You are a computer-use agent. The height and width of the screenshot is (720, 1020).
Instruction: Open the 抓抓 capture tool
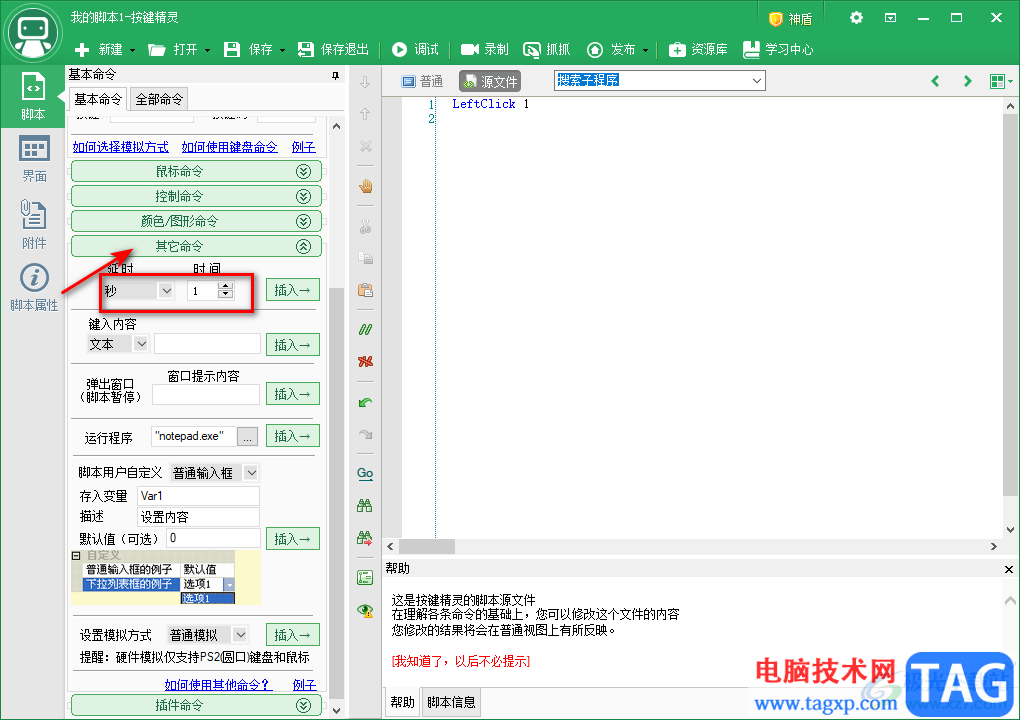pos(546,49)
